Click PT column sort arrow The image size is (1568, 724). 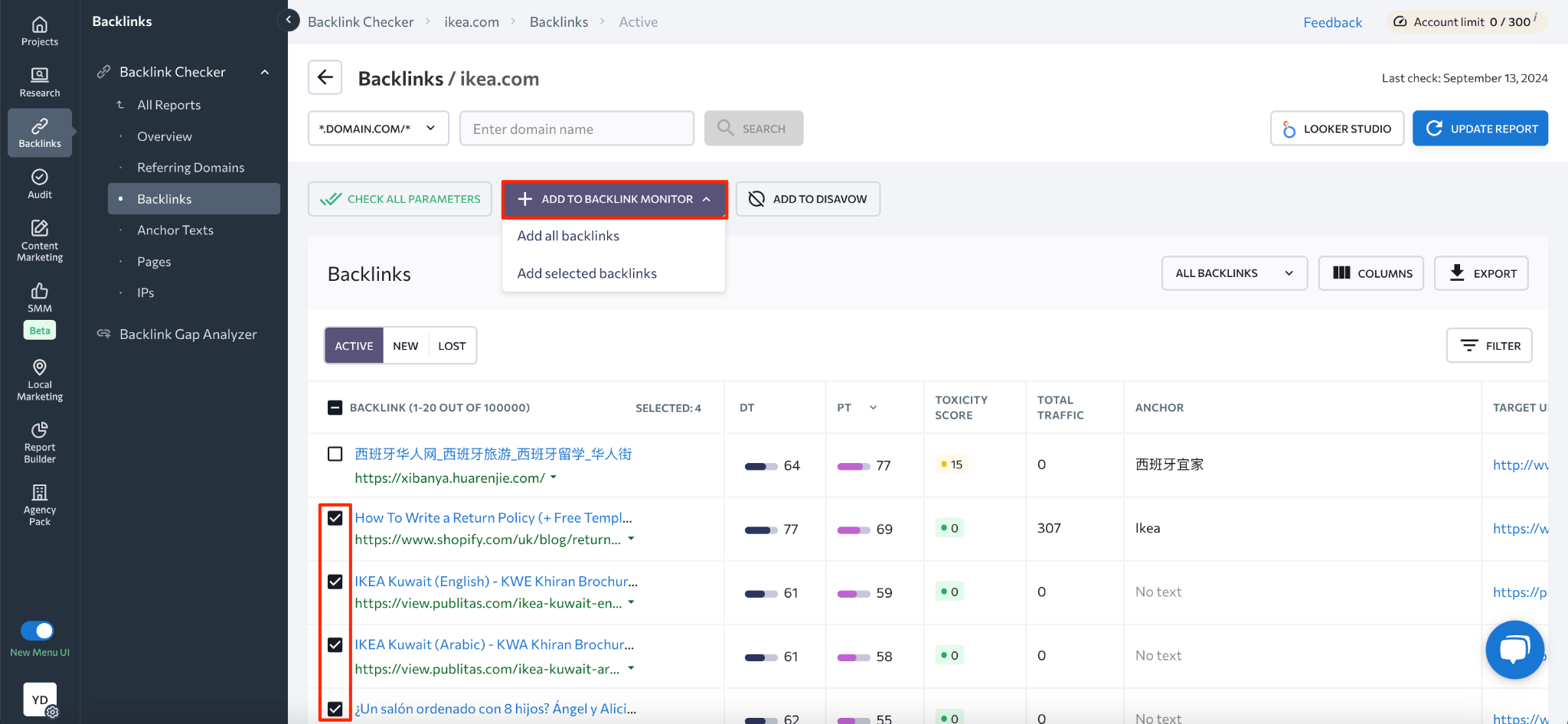point(873,408)
